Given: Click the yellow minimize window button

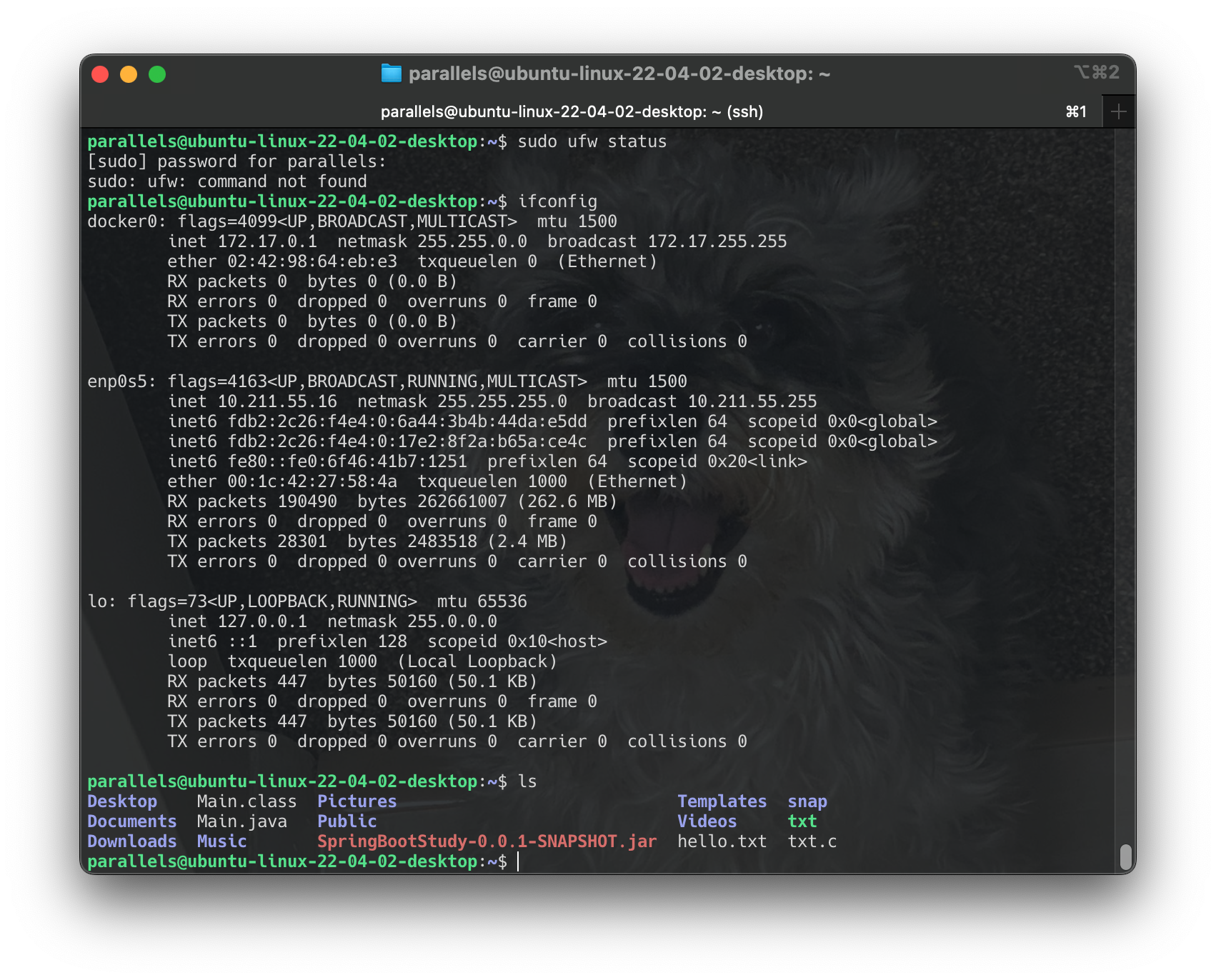Looking at the screenshot, I should (x=129, y=74).
